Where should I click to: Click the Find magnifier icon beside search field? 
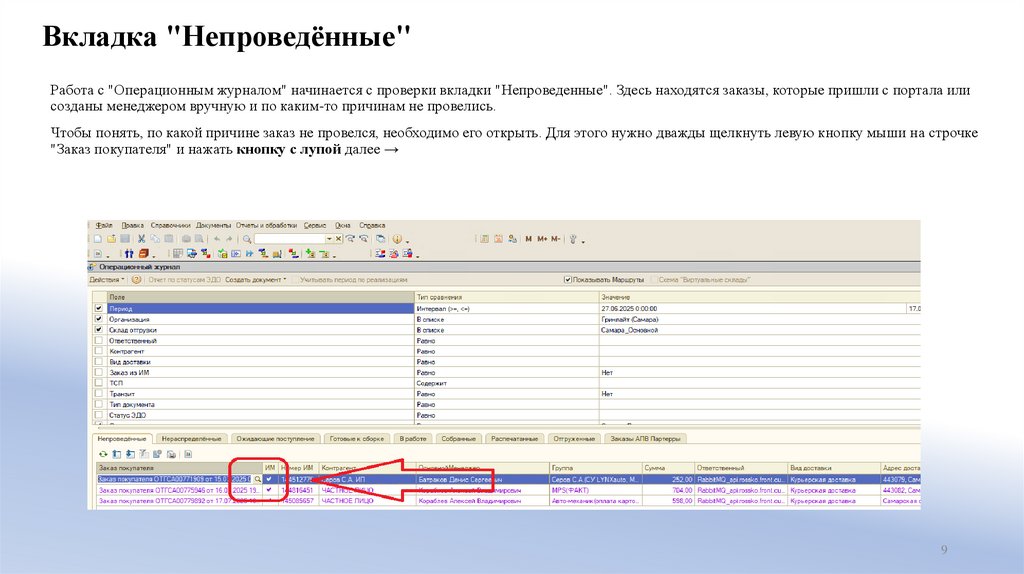pos(247,239)
